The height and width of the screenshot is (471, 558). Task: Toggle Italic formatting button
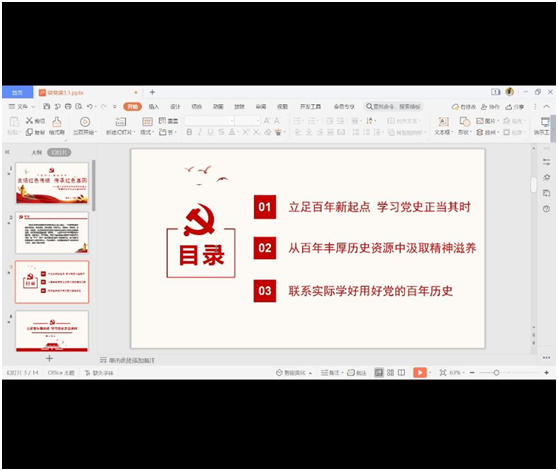pyautogui.click(x=200, y=132)
